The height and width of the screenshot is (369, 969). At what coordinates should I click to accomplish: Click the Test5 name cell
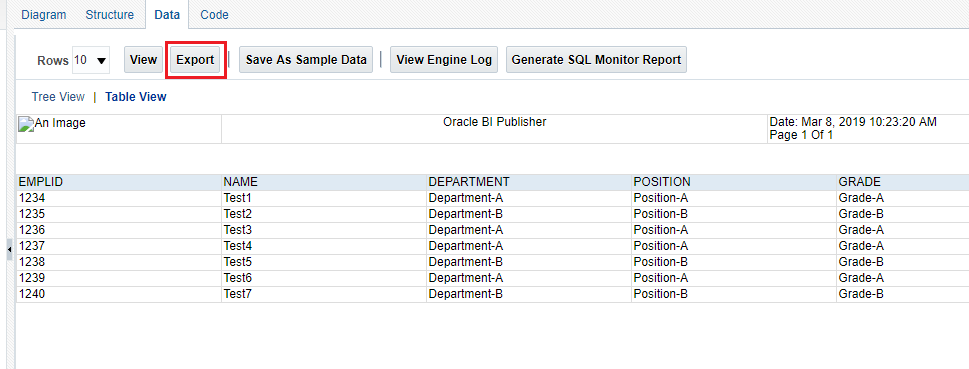(324, 262)
